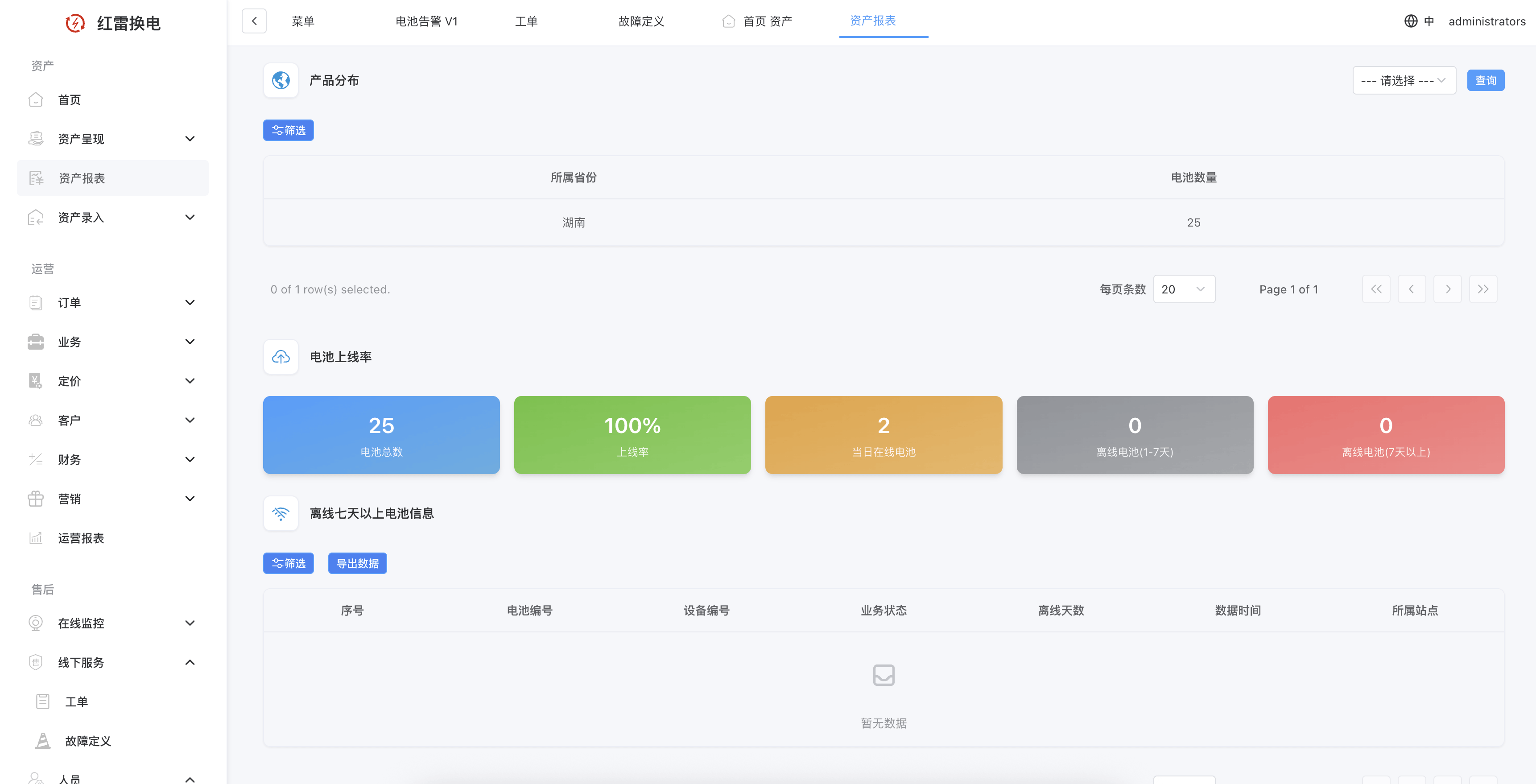
Task: Open 故障定义 under 线下服务
Action: click(88, 741)
